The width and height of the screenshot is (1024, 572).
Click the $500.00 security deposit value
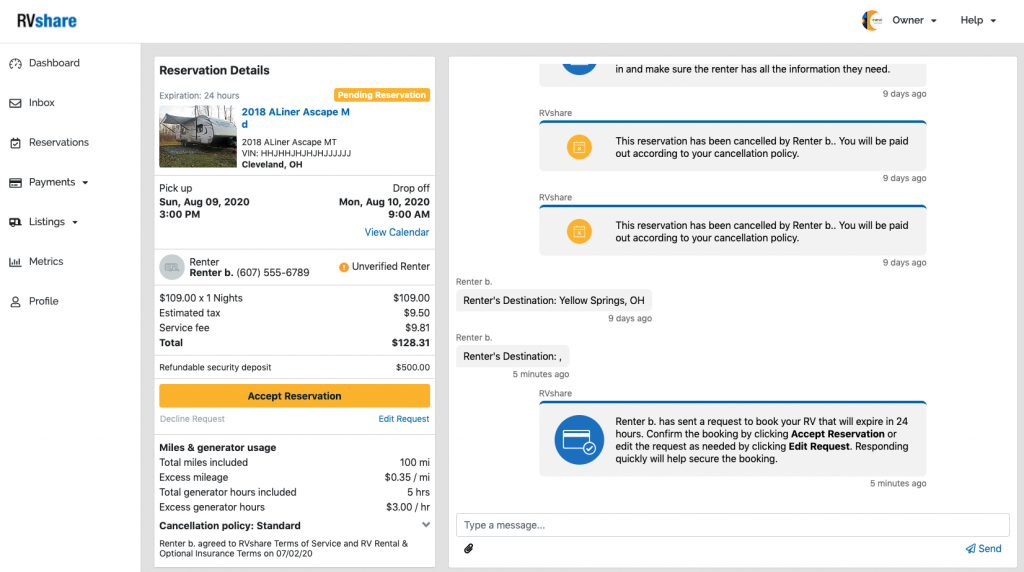tap(413, 368)
